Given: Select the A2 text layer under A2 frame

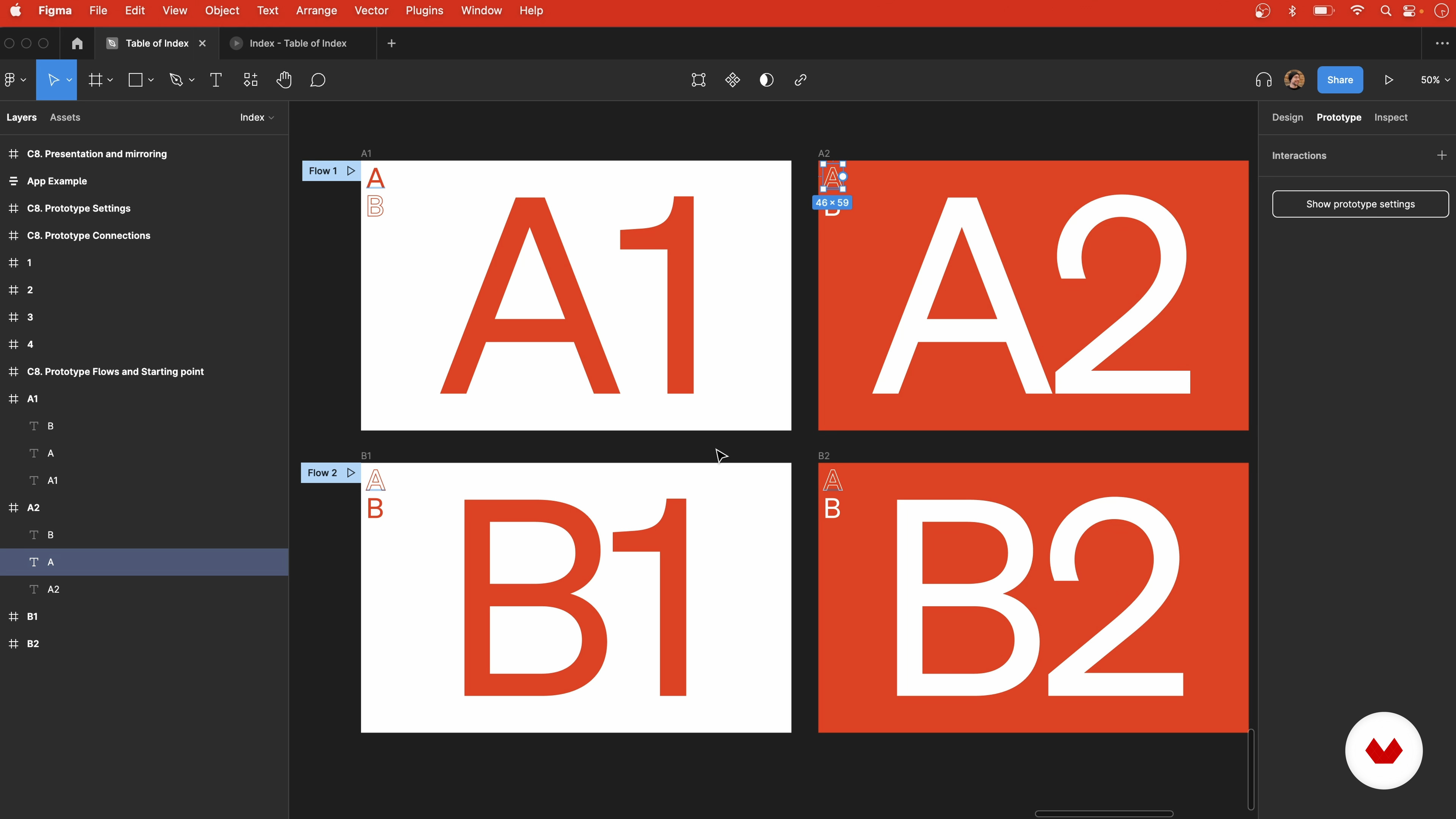Looking at the screenshot, I should point(144,589).
